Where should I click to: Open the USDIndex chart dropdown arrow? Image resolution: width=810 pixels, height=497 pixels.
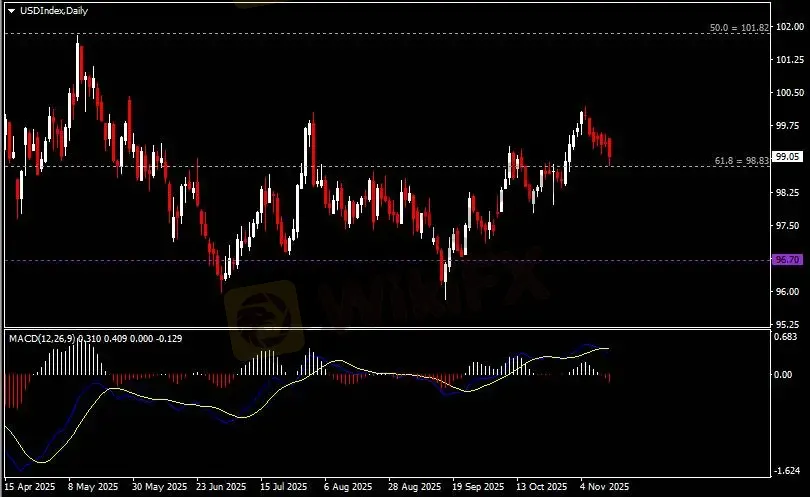click(11, 11)
